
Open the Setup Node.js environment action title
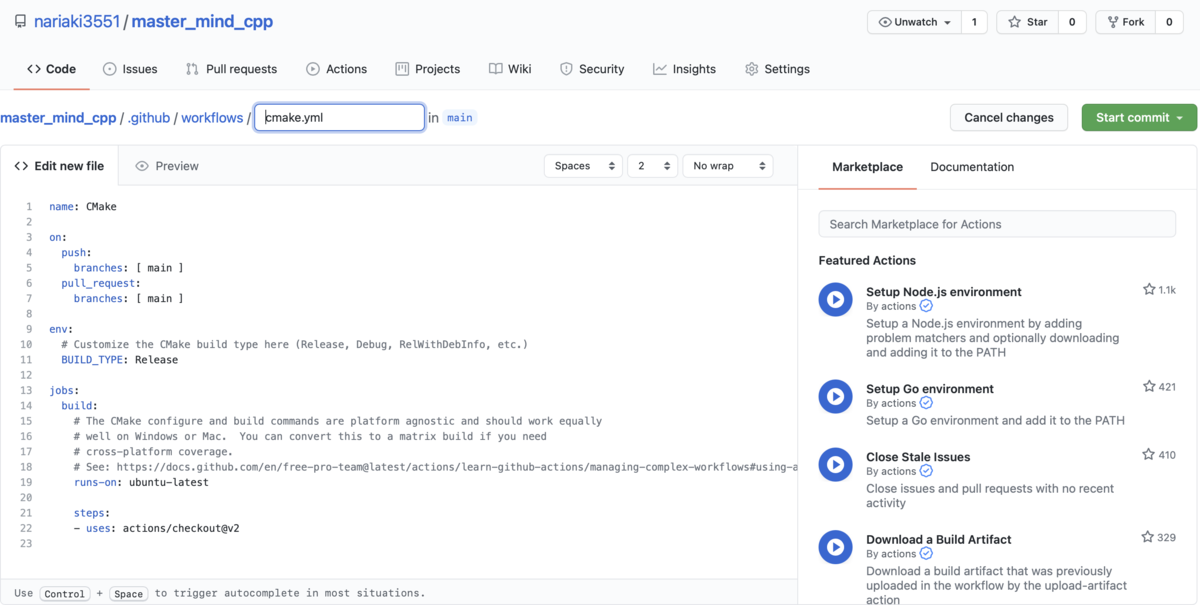pos(944,292)
